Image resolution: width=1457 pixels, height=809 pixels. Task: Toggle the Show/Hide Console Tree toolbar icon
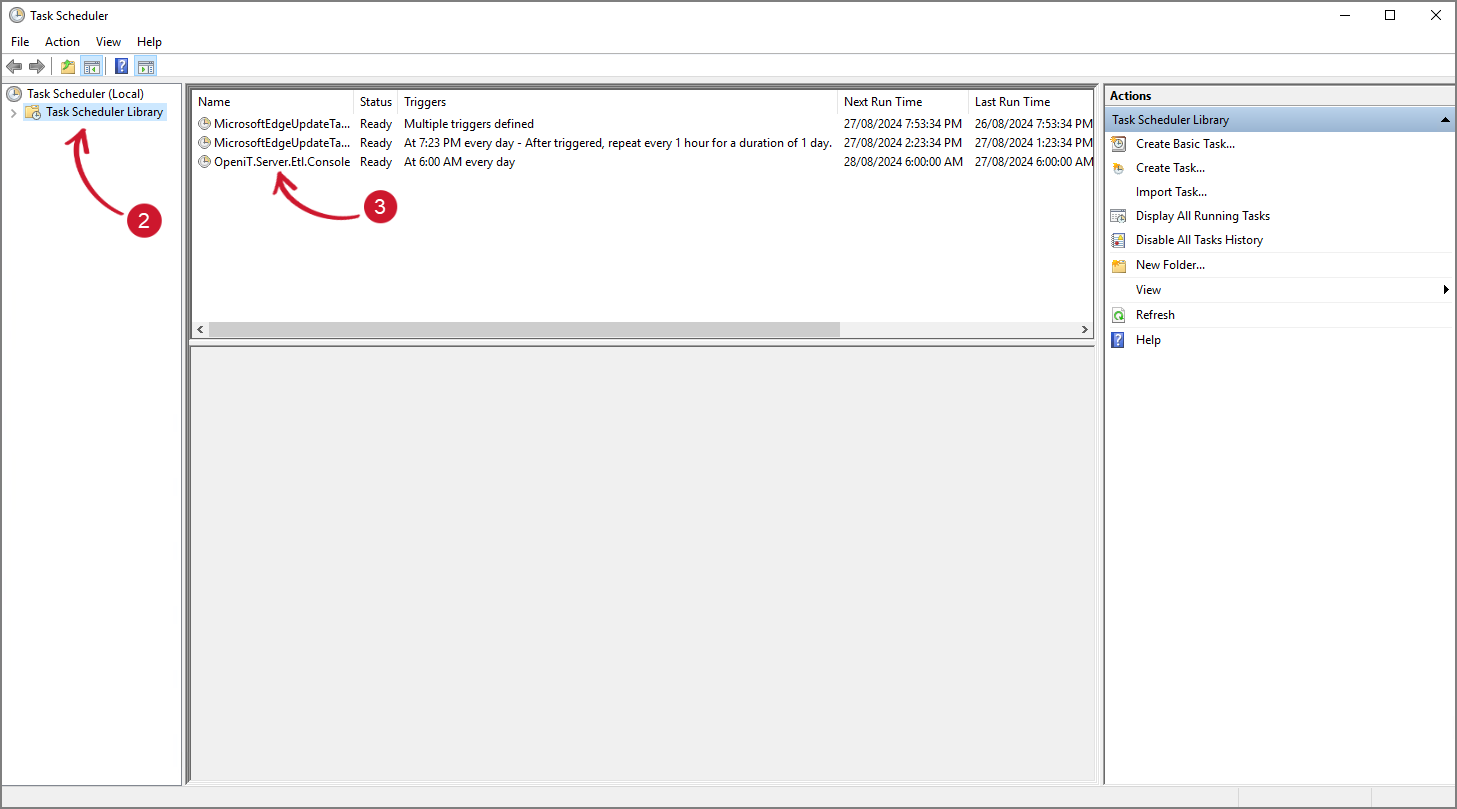91,67
